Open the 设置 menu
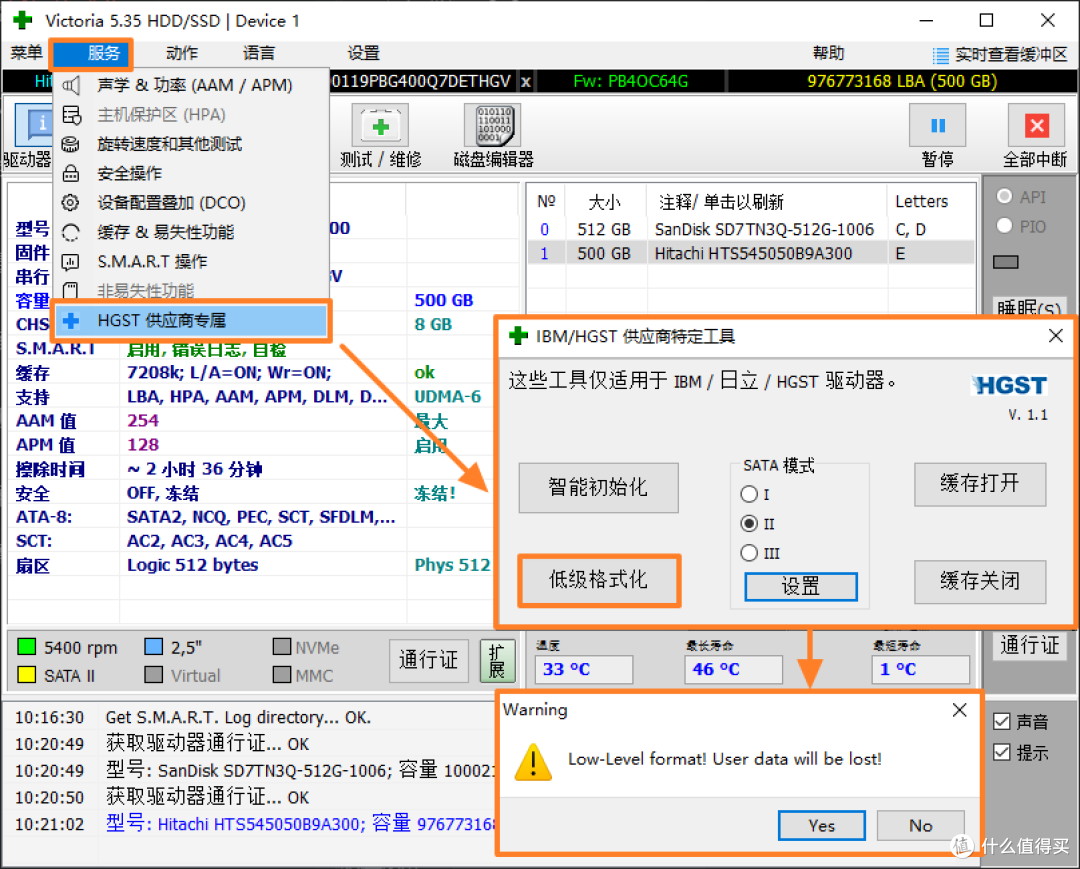The width and height of the screenshot is (1080, 869). (x=364, y=53)
